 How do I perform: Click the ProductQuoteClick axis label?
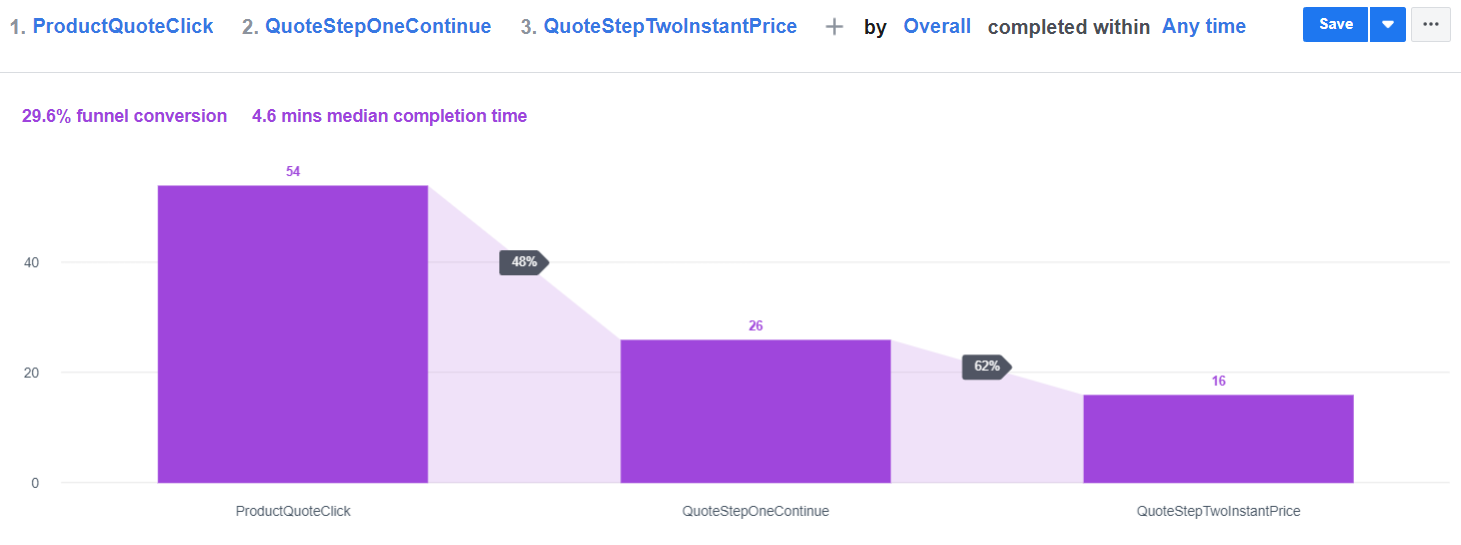pyautogui.click(x=293, y=511)
